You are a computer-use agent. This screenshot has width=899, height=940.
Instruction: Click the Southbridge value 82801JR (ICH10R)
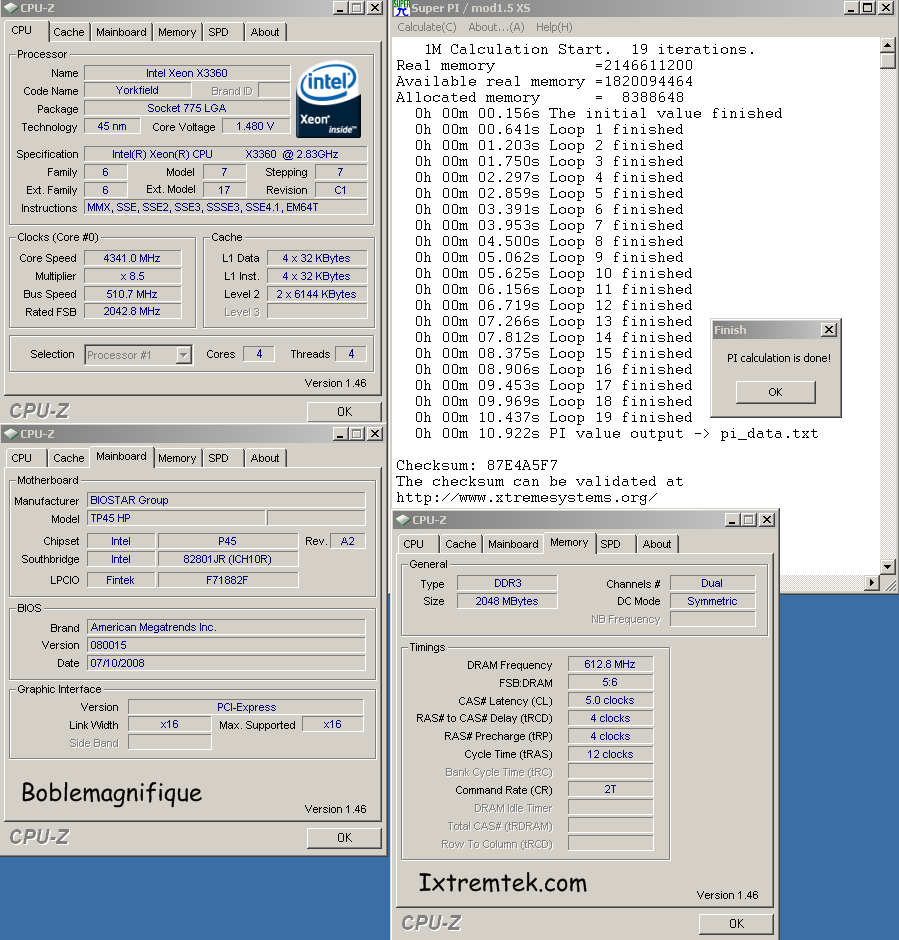(228, 559)
